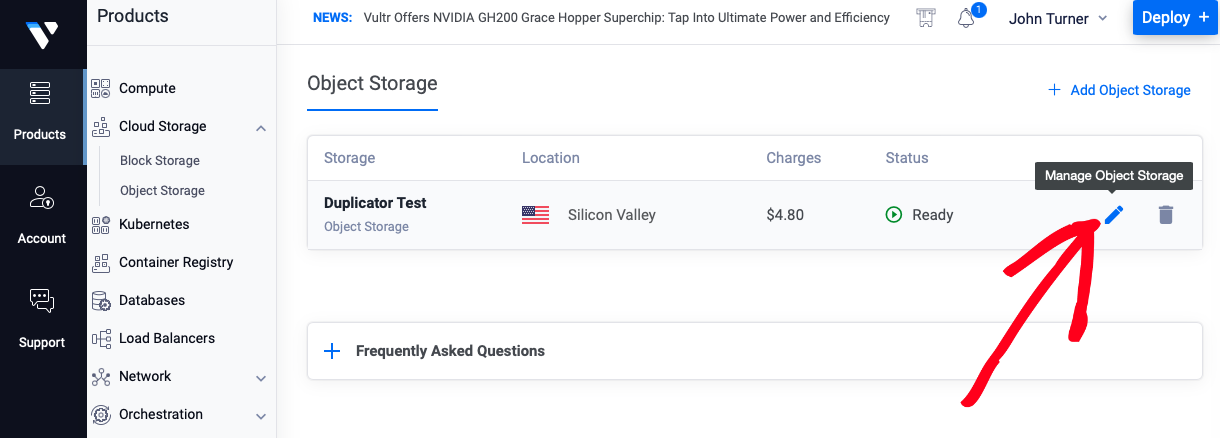Open Kubernetes in the sidebar
Screen dimensions: 1220x438
153,224
